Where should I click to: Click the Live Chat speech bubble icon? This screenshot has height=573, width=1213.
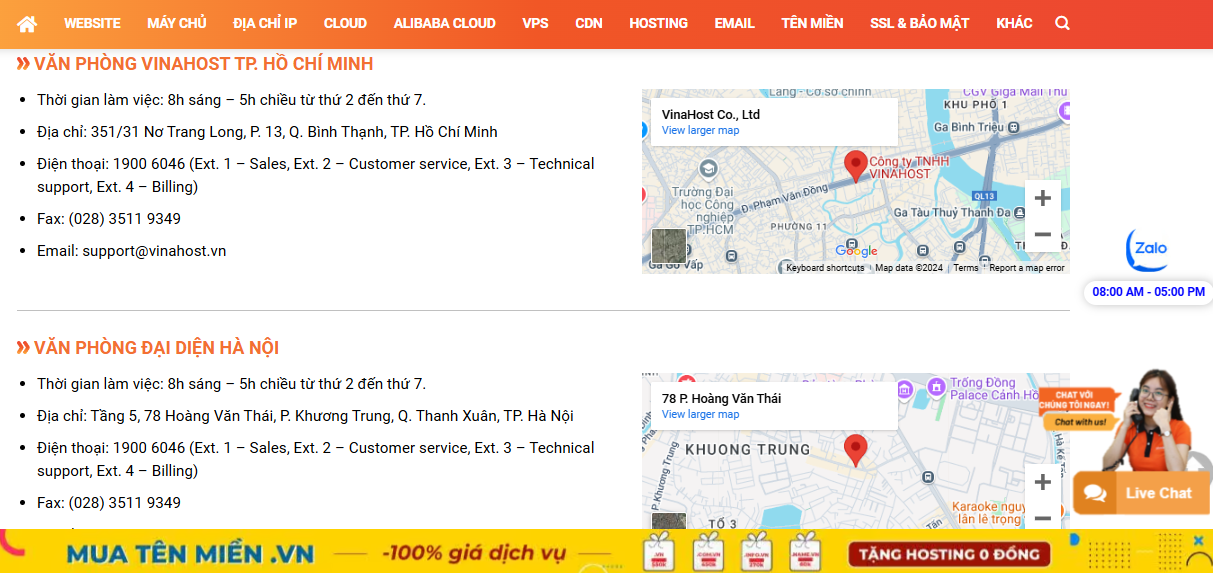click(x=1096, y=493)
